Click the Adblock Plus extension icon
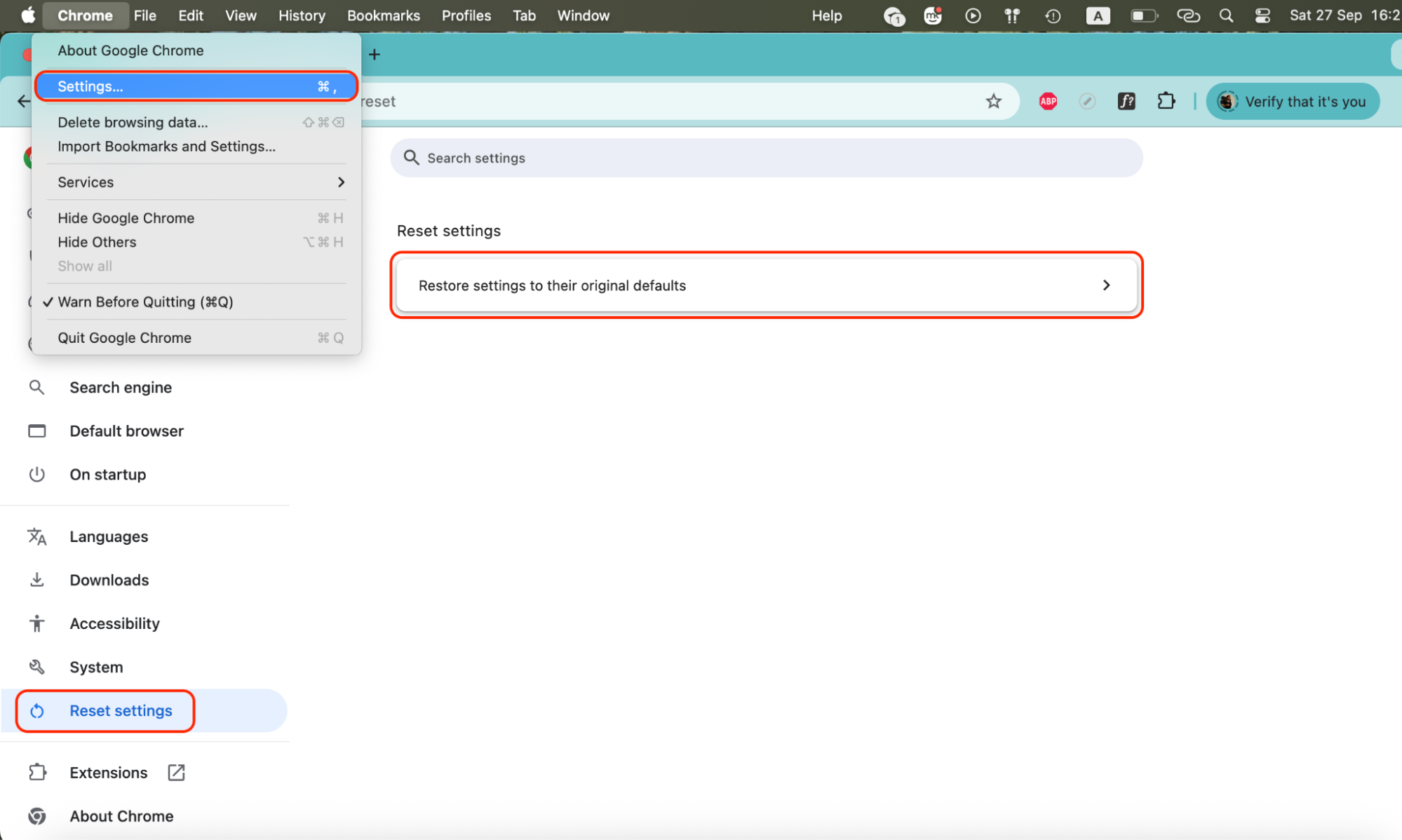Image resolution: width=1402 pixels, height=840 pixels. click(x=1048, y=101)
